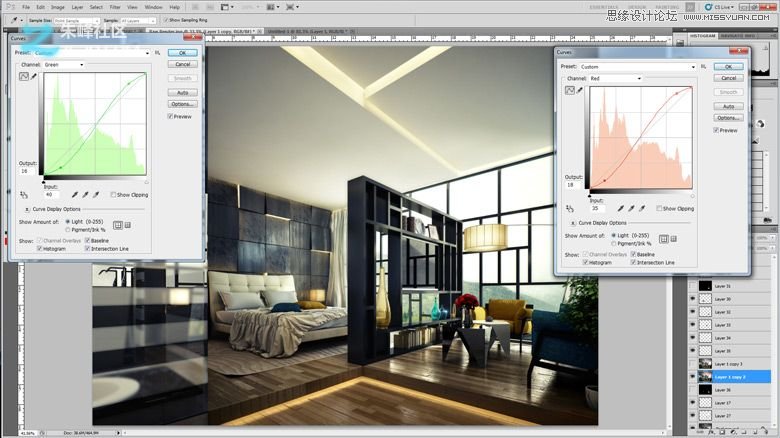Toggle Histogram checkbox in Red Curves dialog
Image resolution: width=780 pixels, height=438 pixels.
(585, 262)
